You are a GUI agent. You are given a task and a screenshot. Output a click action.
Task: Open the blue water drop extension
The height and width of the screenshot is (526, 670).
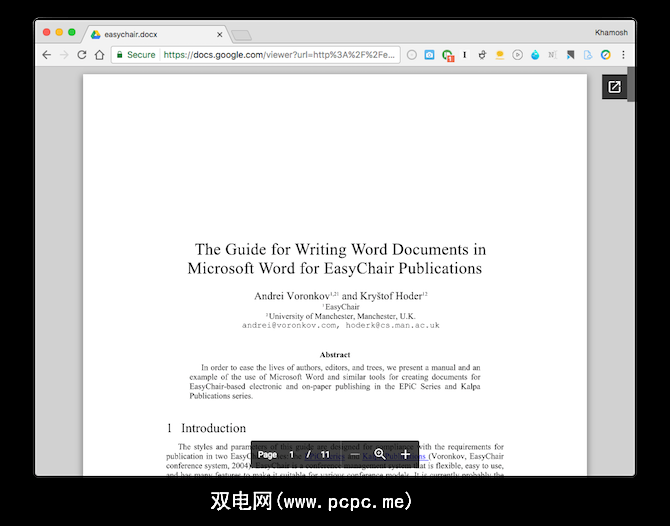point(535,55)
